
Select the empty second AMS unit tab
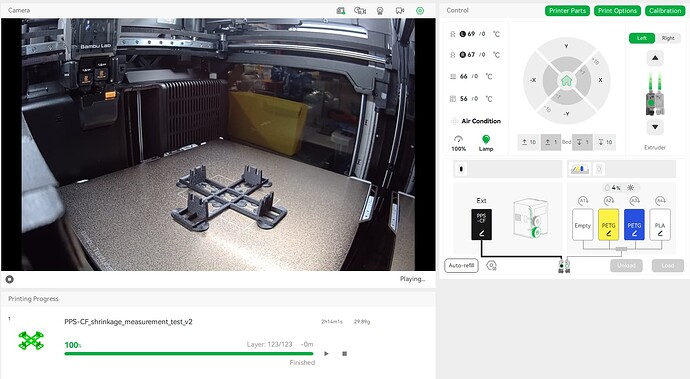tap(599, 169)
